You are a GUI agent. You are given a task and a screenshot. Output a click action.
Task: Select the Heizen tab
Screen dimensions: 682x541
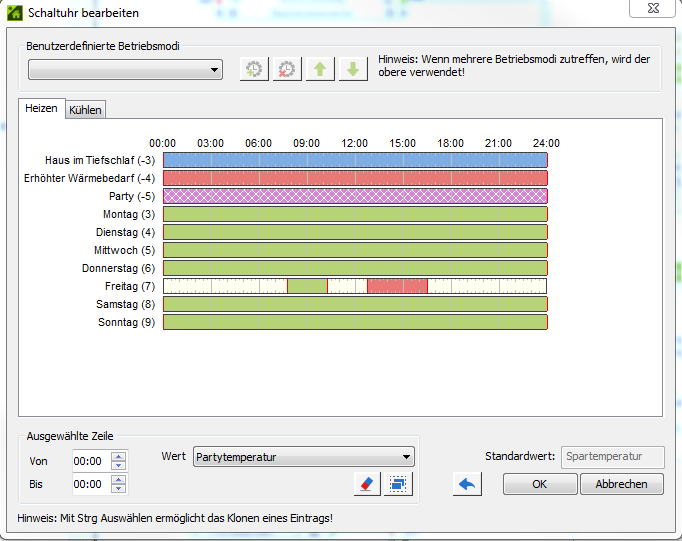41,109
